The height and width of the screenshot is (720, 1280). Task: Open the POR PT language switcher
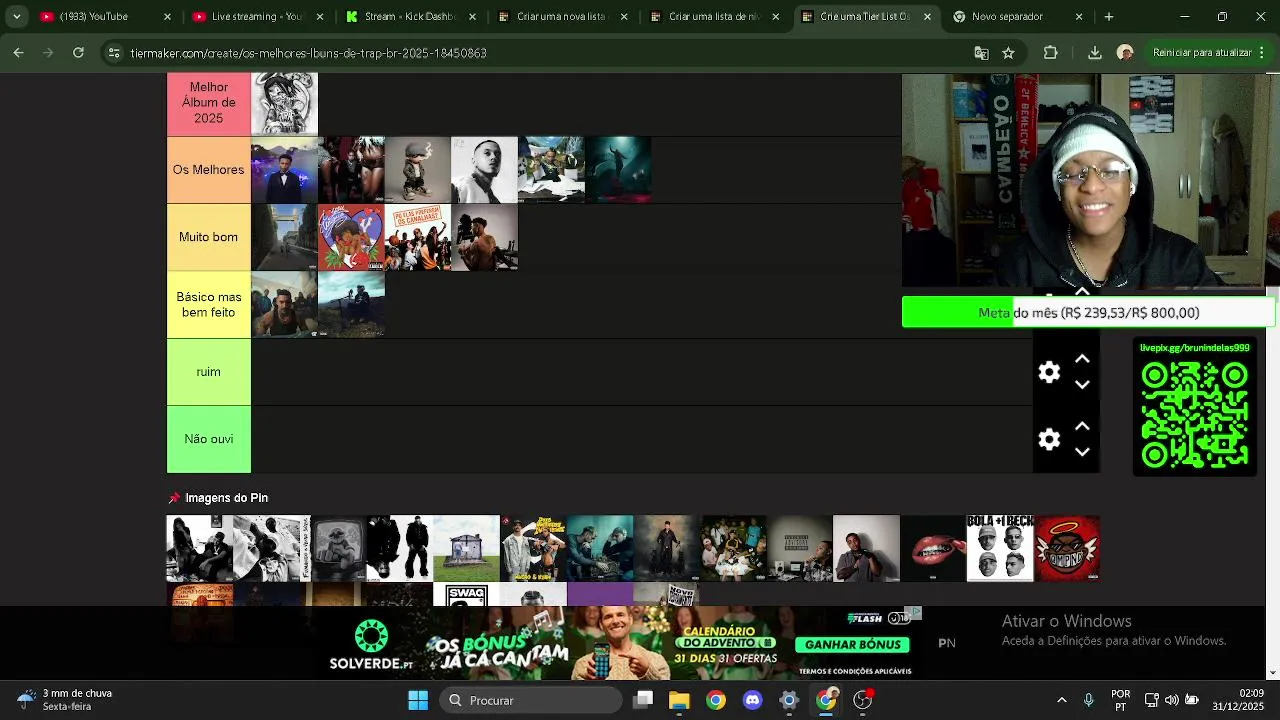1121,700
